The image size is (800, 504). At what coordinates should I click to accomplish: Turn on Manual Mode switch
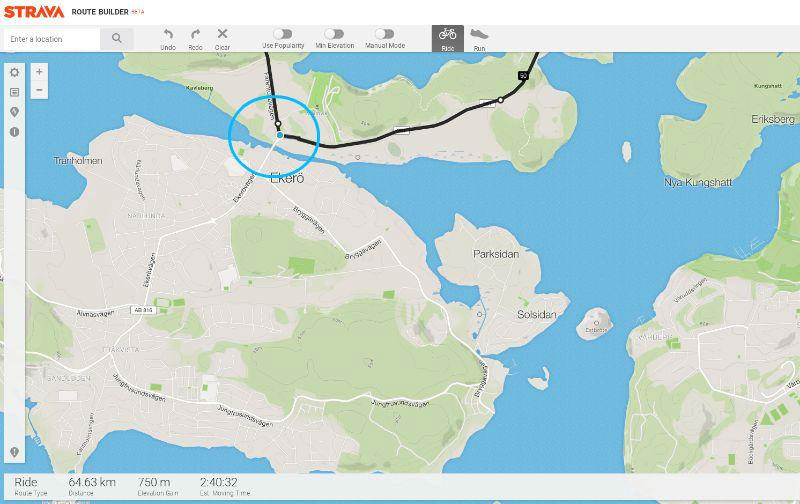384,34
